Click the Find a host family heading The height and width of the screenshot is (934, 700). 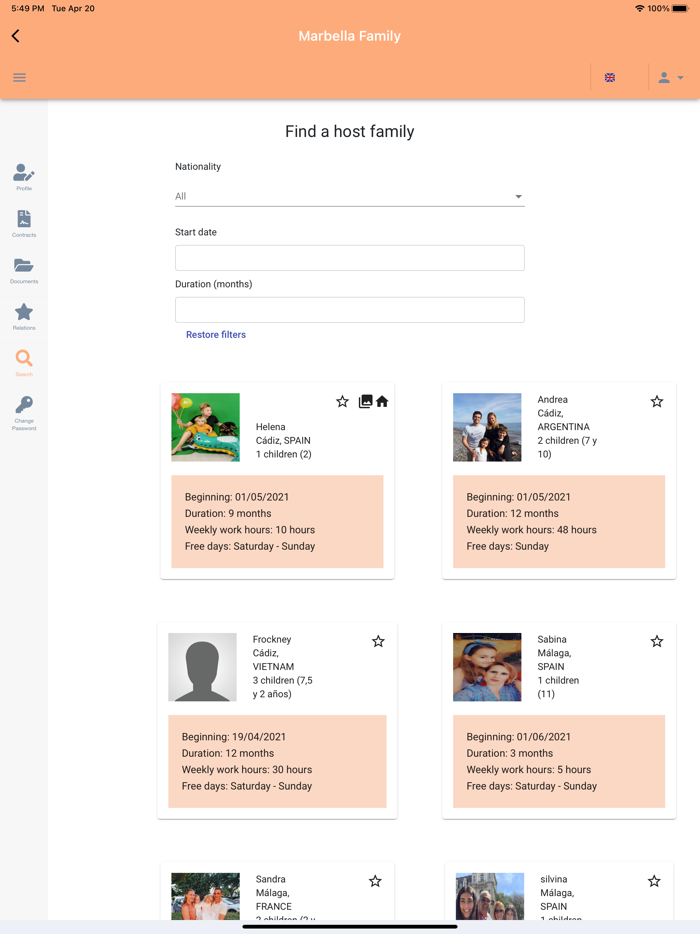coord(350,132)
